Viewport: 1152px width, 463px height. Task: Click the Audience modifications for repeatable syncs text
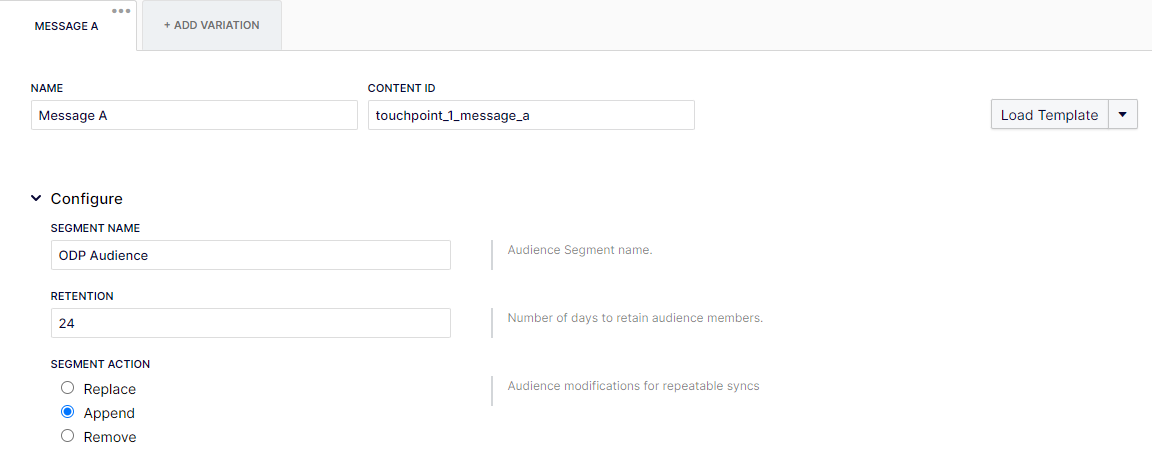click(x=633, y=386)
